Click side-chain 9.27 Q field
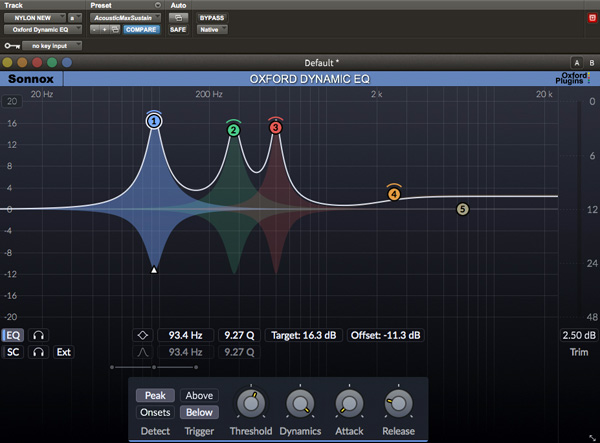This screenshot has height=443, width=600. point(239,352)
